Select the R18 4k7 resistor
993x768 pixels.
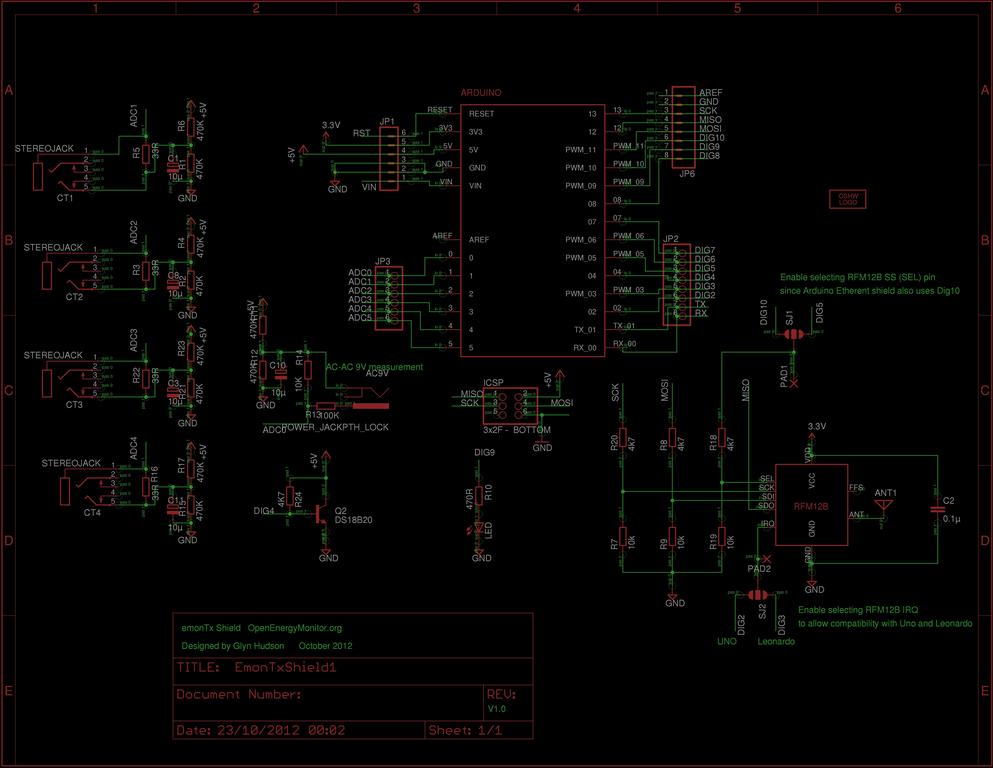tap(721, 438)
